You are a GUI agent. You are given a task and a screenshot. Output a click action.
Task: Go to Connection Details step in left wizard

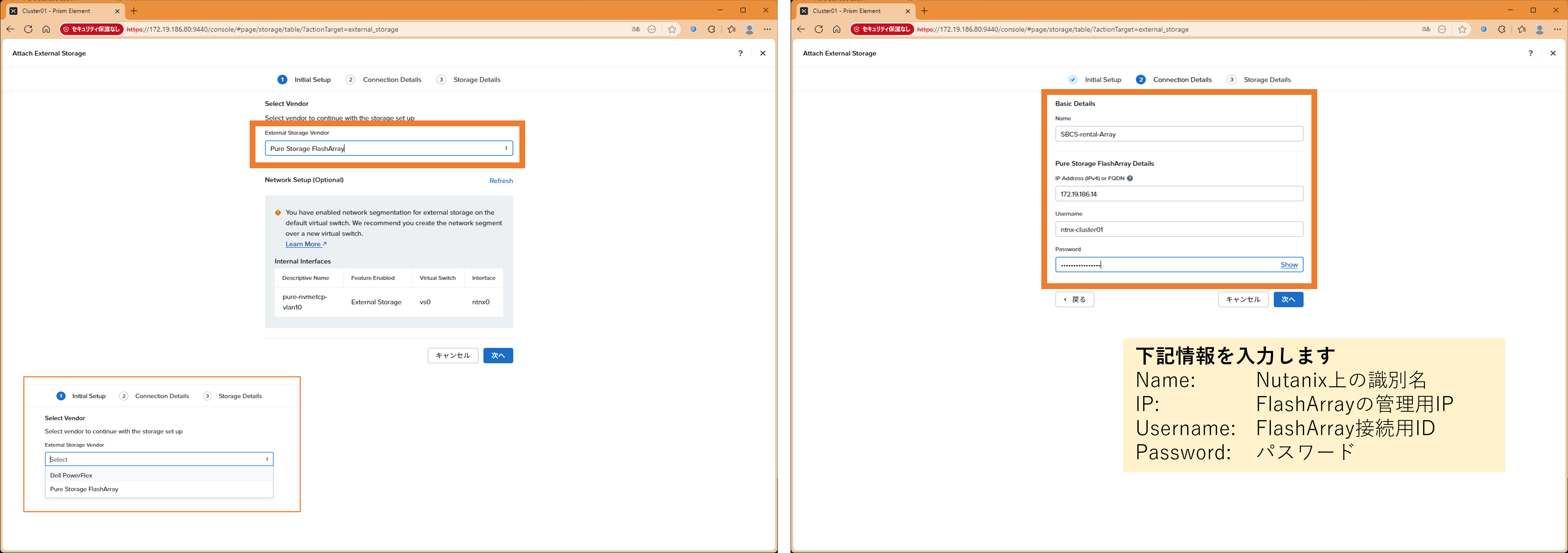(x=391, y=80)
